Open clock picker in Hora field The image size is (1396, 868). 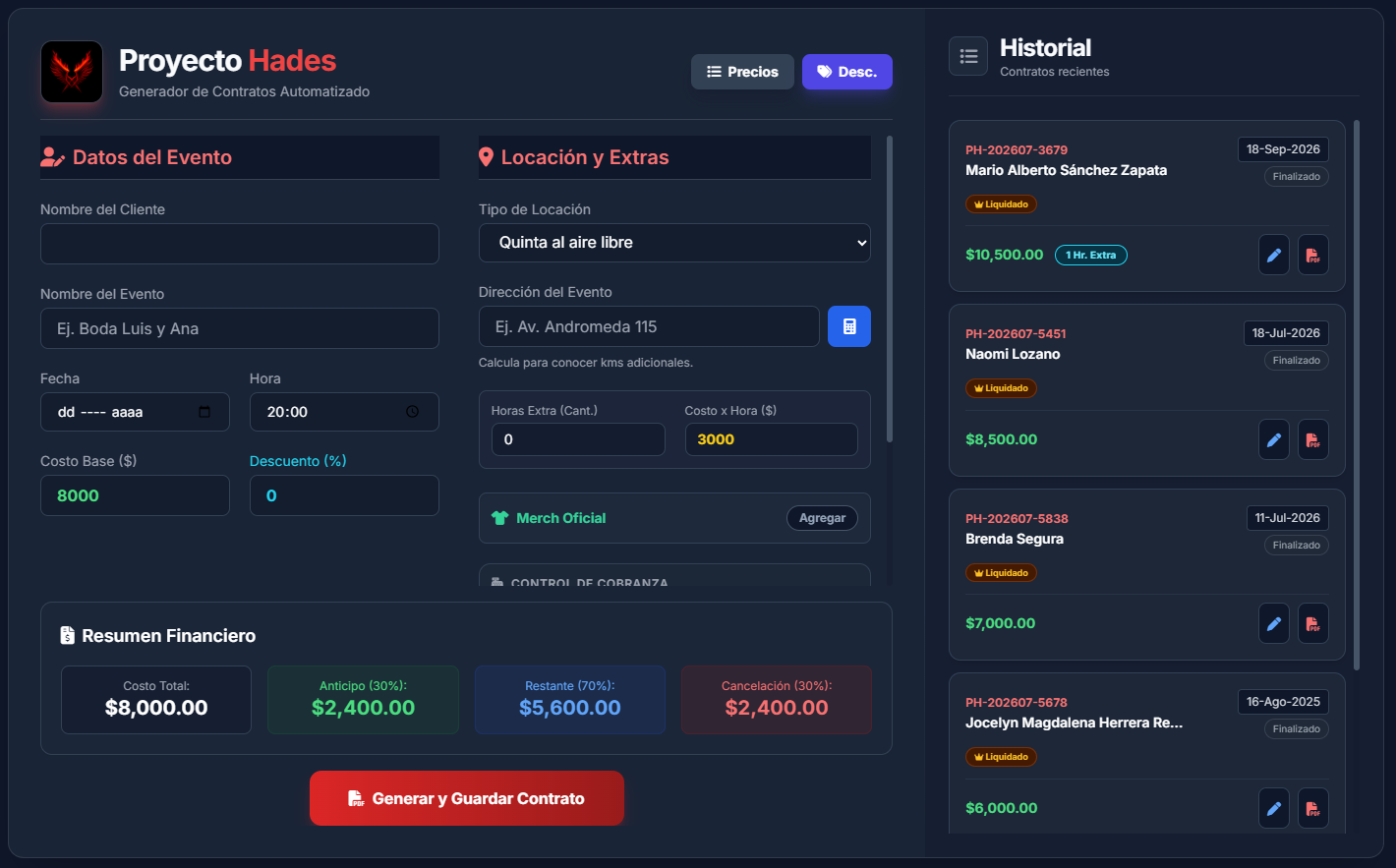click(x=412, y=412)
